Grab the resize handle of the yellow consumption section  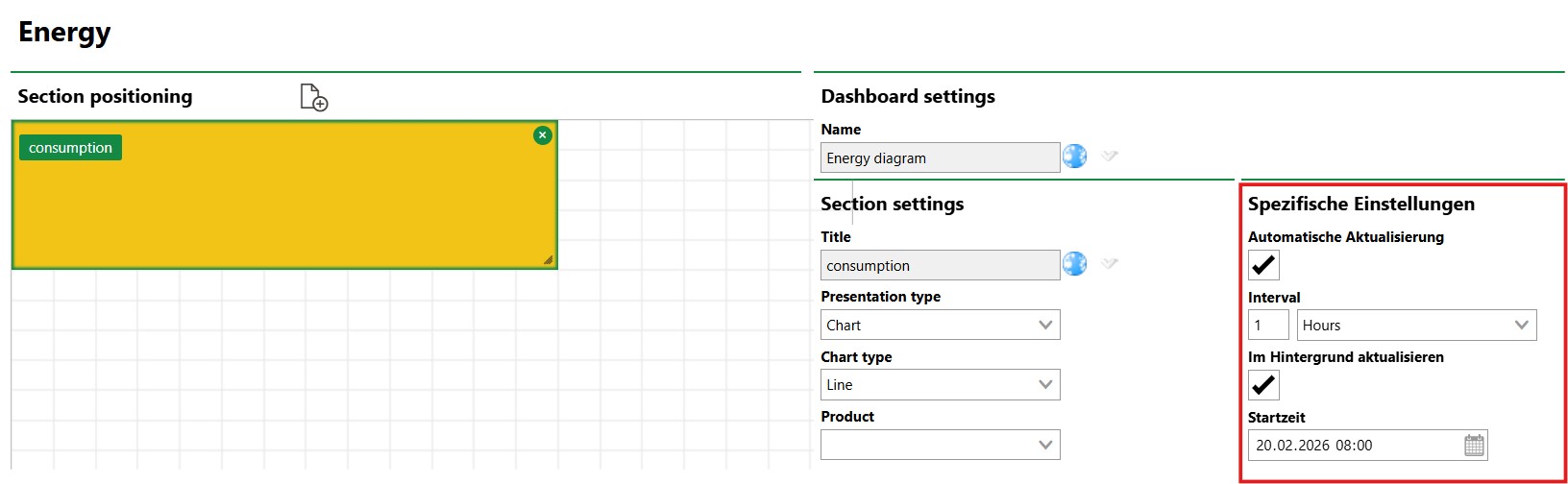pos(548,259)
